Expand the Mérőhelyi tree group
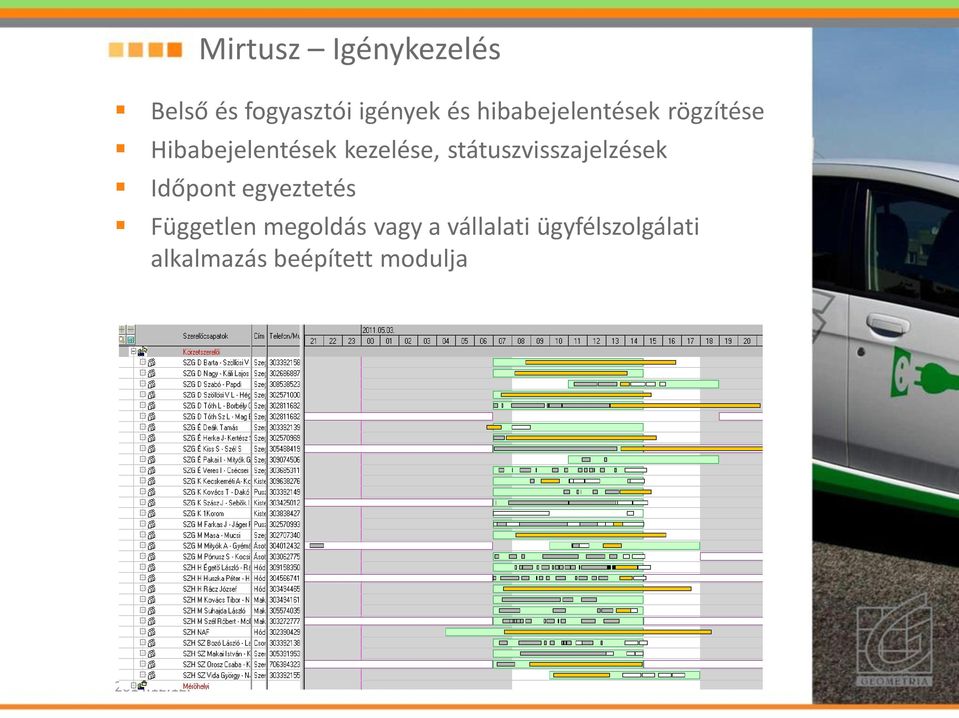This screenshot has height=718, width=959. point(133,686)
